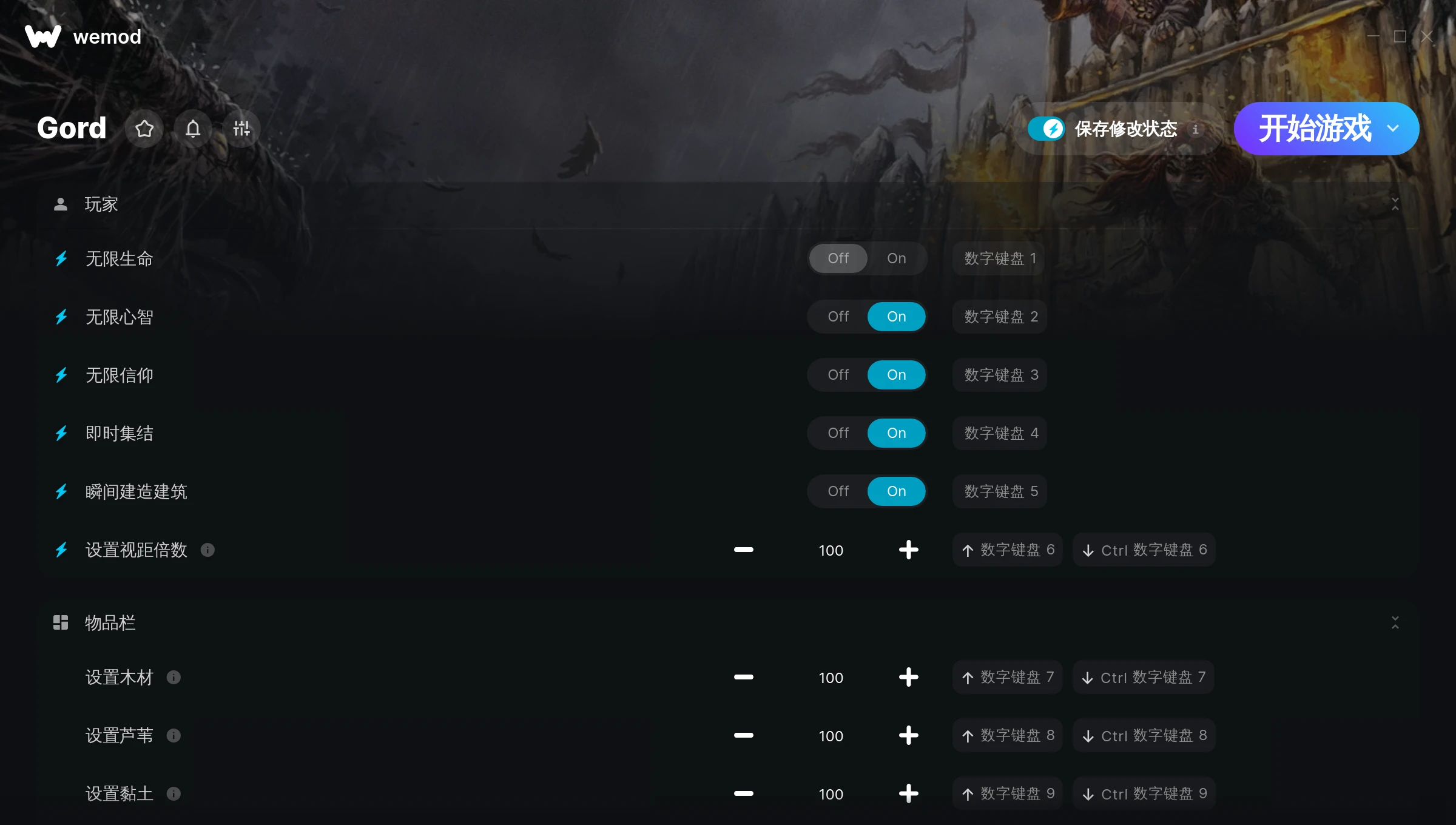Image resolution: width=1456 pixels, height=825 pixels.
Task: Collapse the 物品栏 section
Action: (1395, 622)
